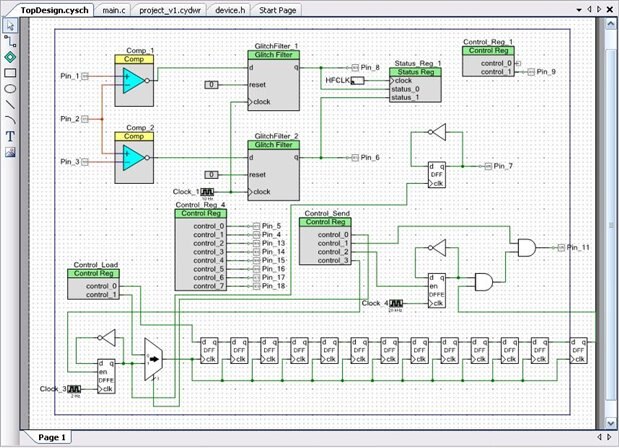Image resolution: width=619 pixels, height=448 pixels.
Task: Select the wire drawing tool
Action: click(10, 41)
